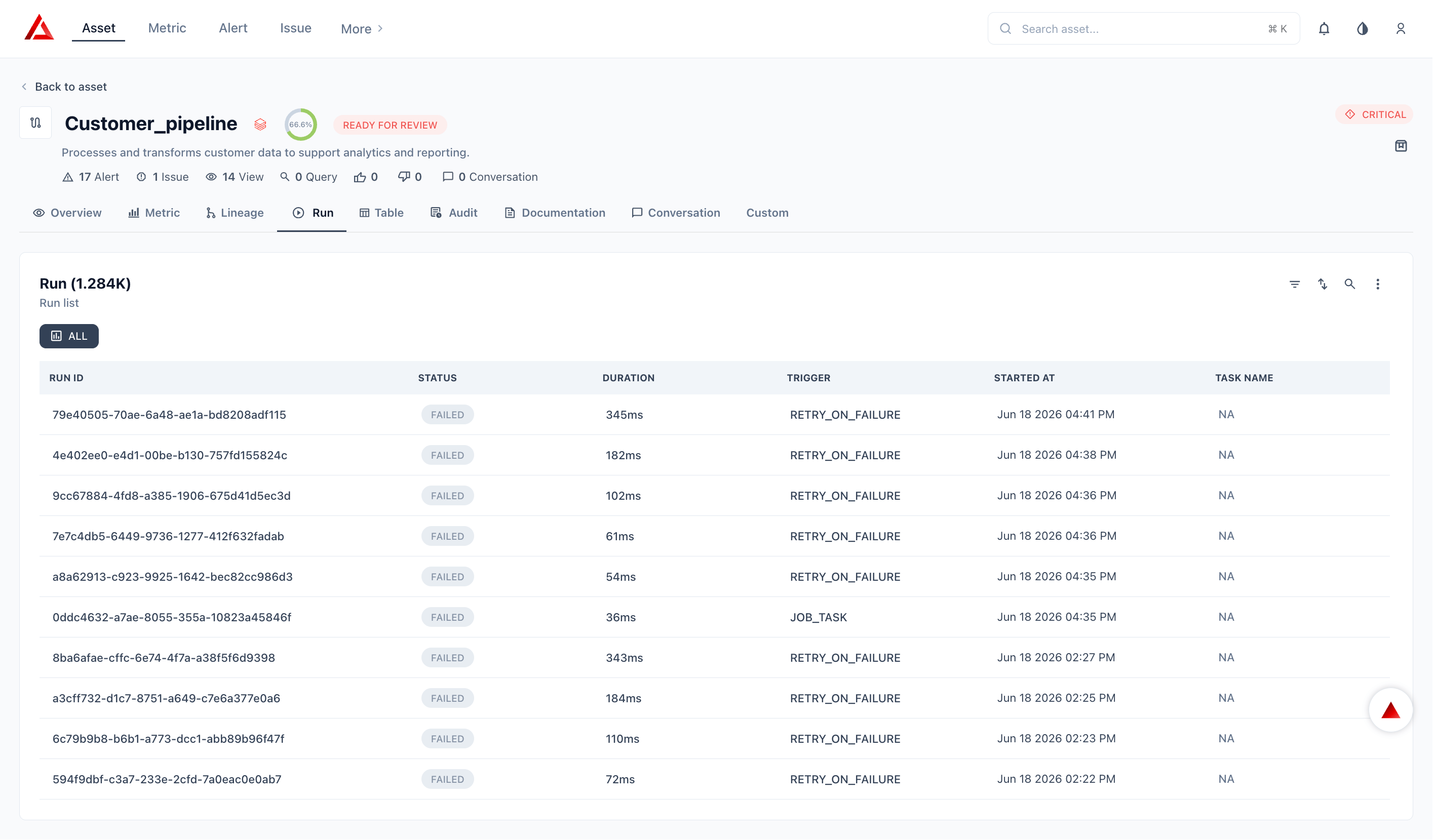
Task: Focus the Search asset field
Action: click(1144, 28)
